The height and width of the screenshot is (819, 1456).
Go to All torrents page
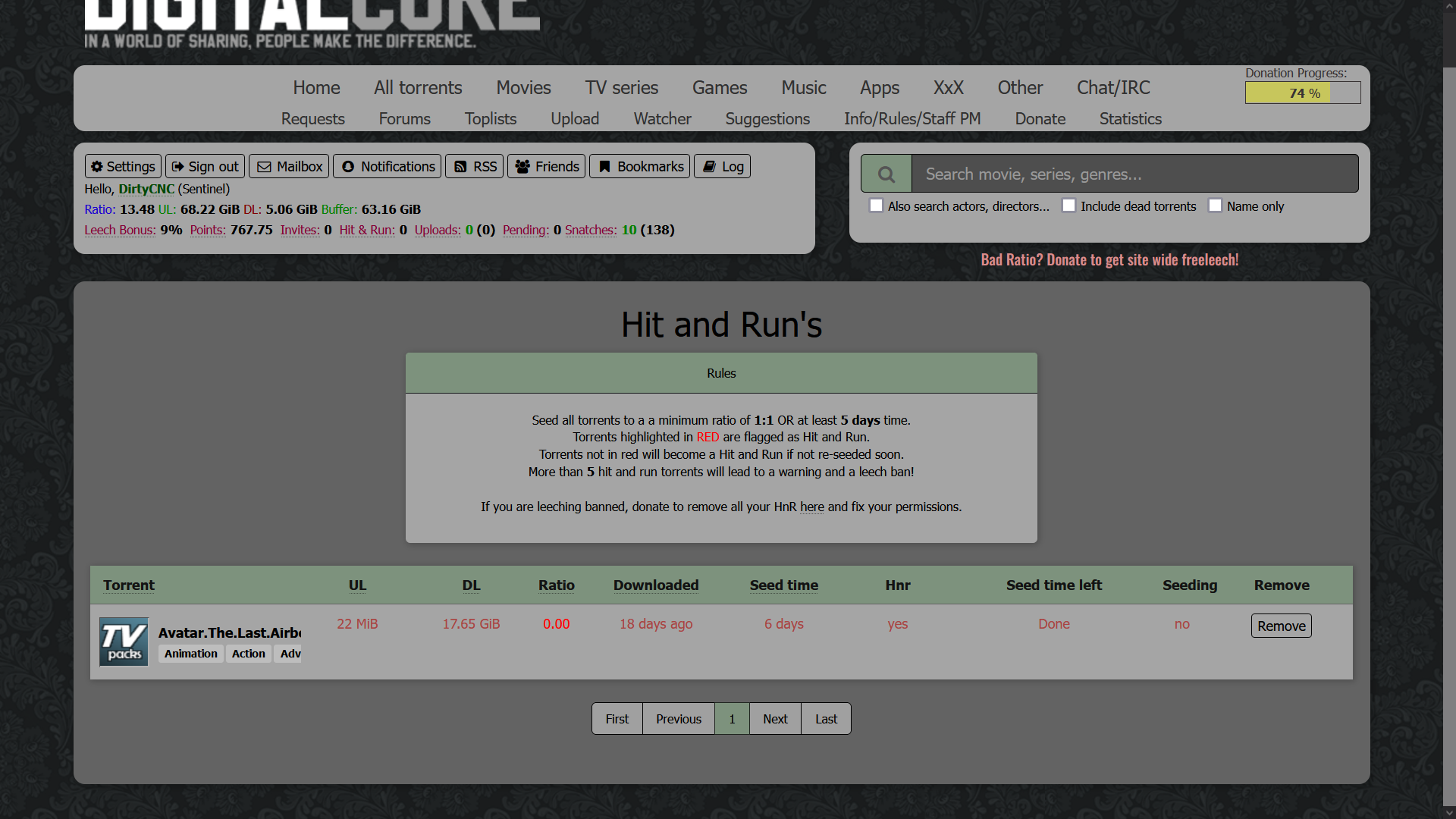coord(418,88)
